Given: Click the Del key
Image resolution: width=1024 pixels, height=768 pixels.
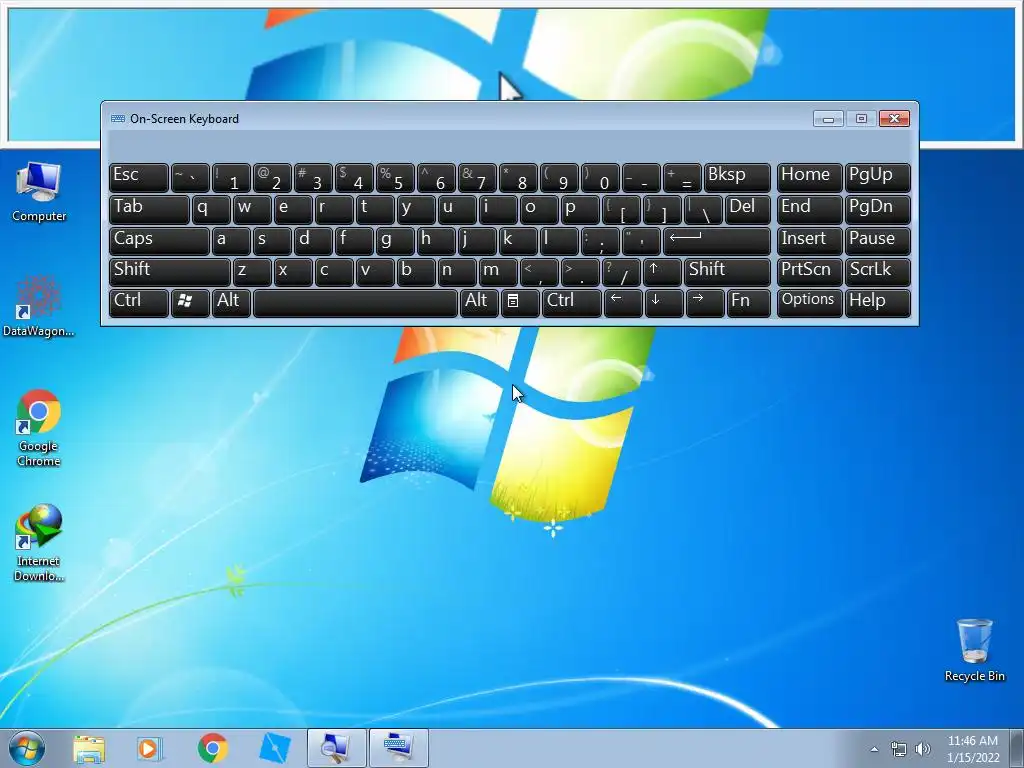Looking at the screenshot, I should (x=748, y=210).
